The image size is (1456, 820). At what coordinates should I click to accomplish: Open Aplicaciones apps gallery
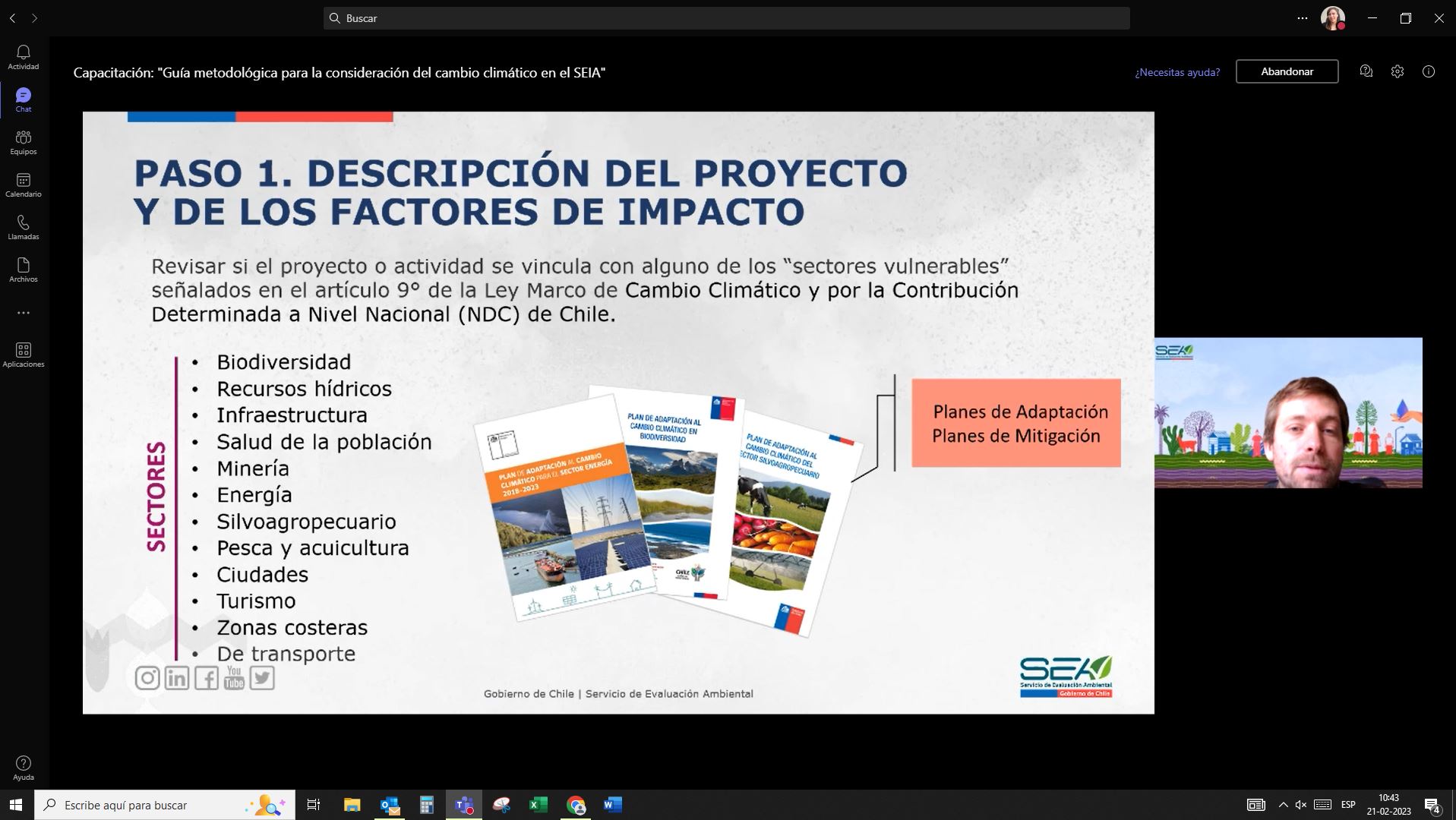(x=24, y=355)
